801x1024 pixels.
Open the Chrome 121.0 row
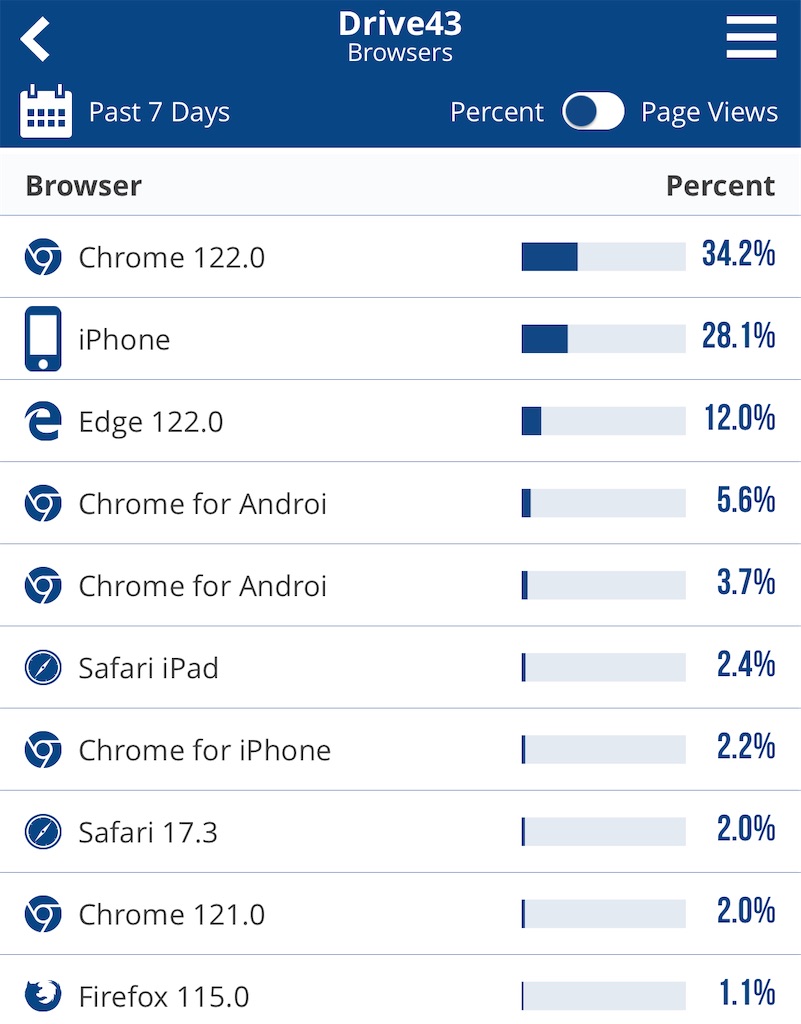pos(400,914)
